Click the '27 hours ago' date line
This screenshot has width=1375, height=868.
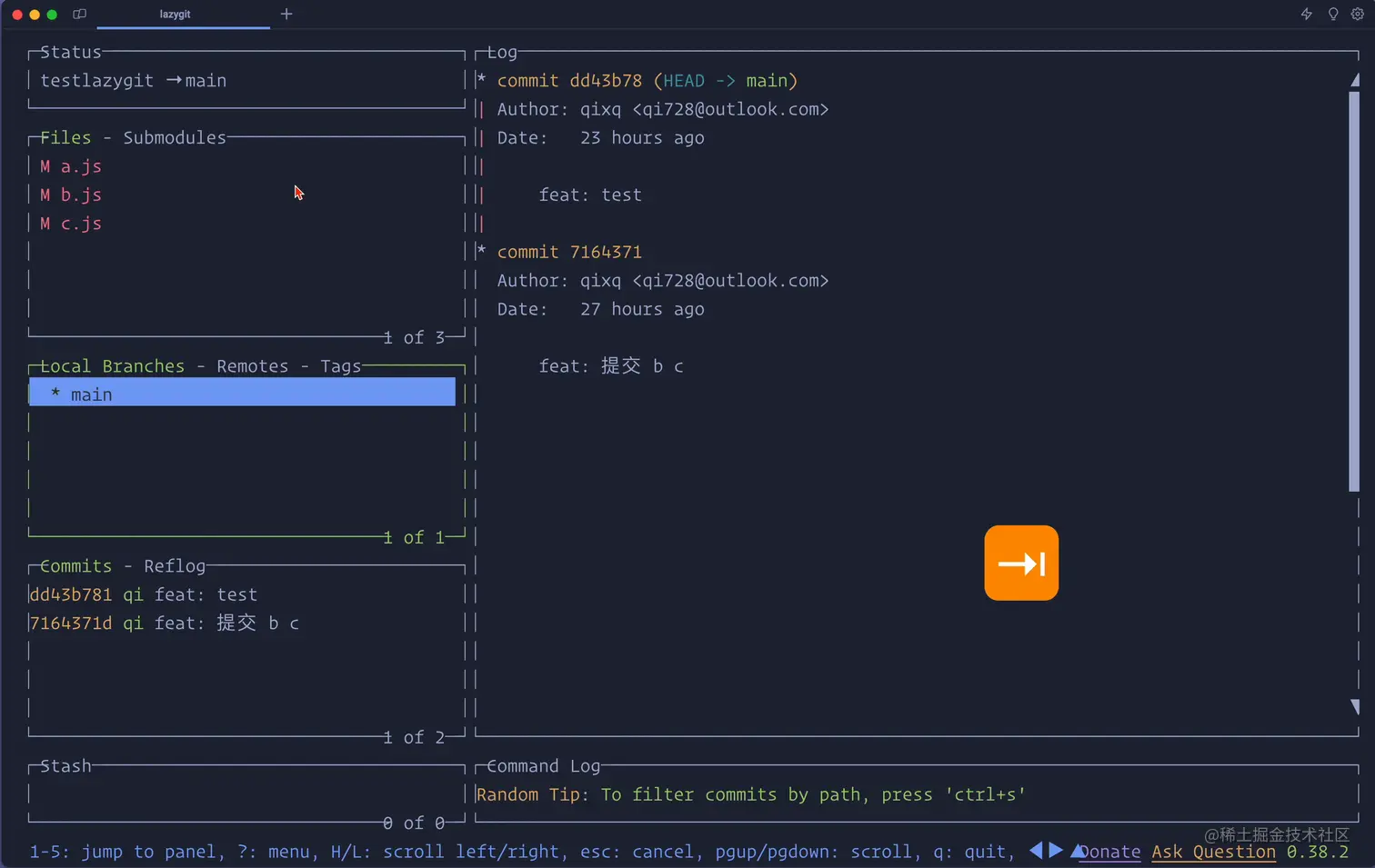click(600, 309)
